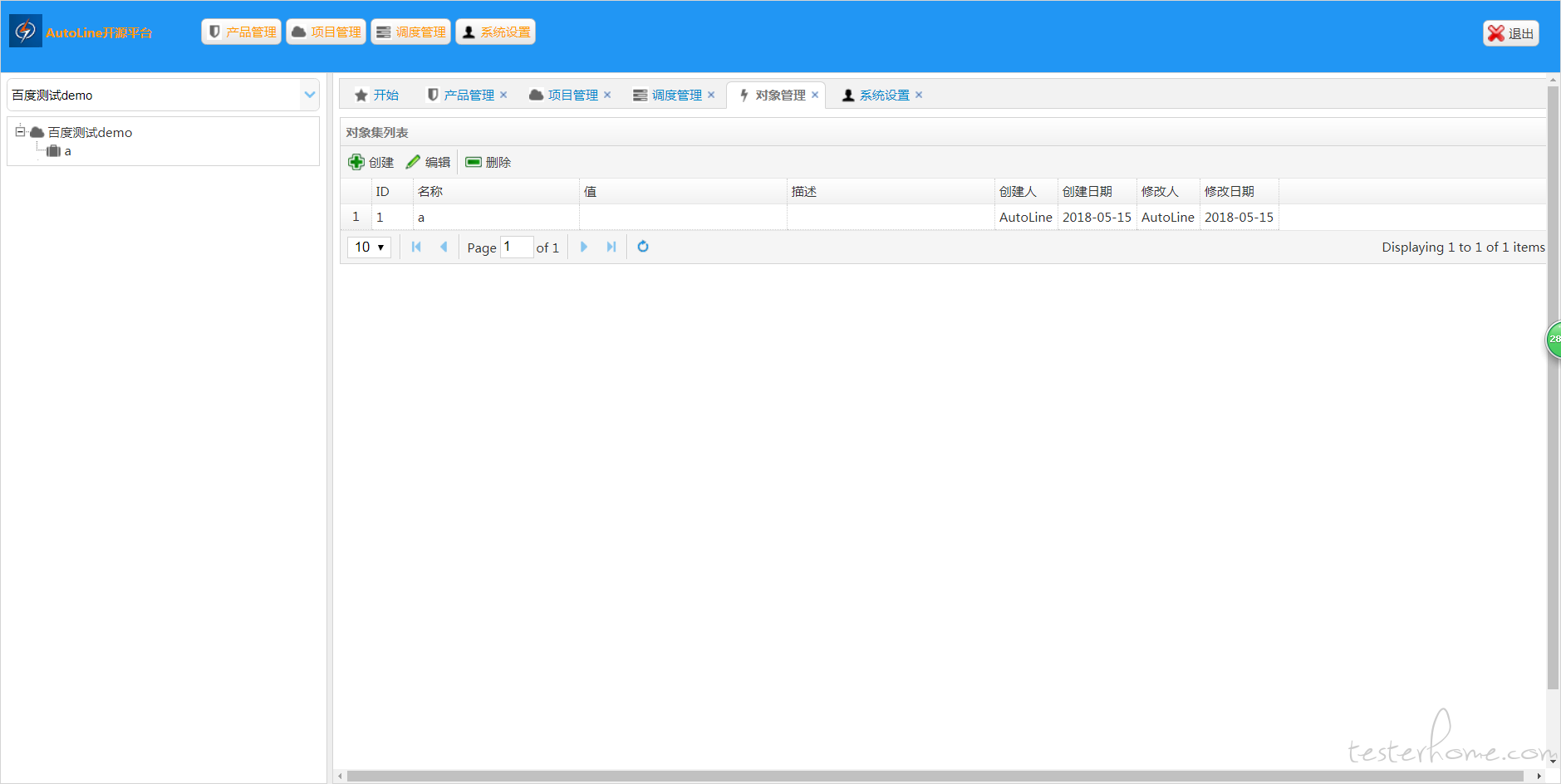Click the 百度测试demo combo box text field
Image resolution: width=1561 pixels, height=784 pixels.
click(x=155, y=95)
